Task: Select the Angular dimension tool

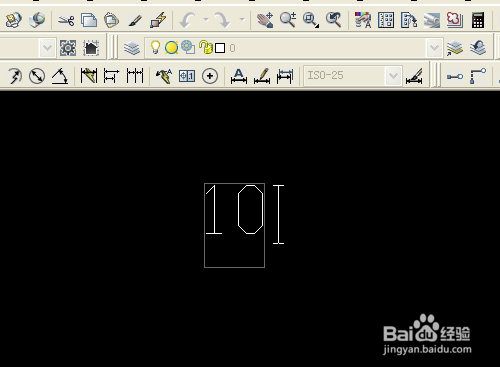Action: (60, 76)
